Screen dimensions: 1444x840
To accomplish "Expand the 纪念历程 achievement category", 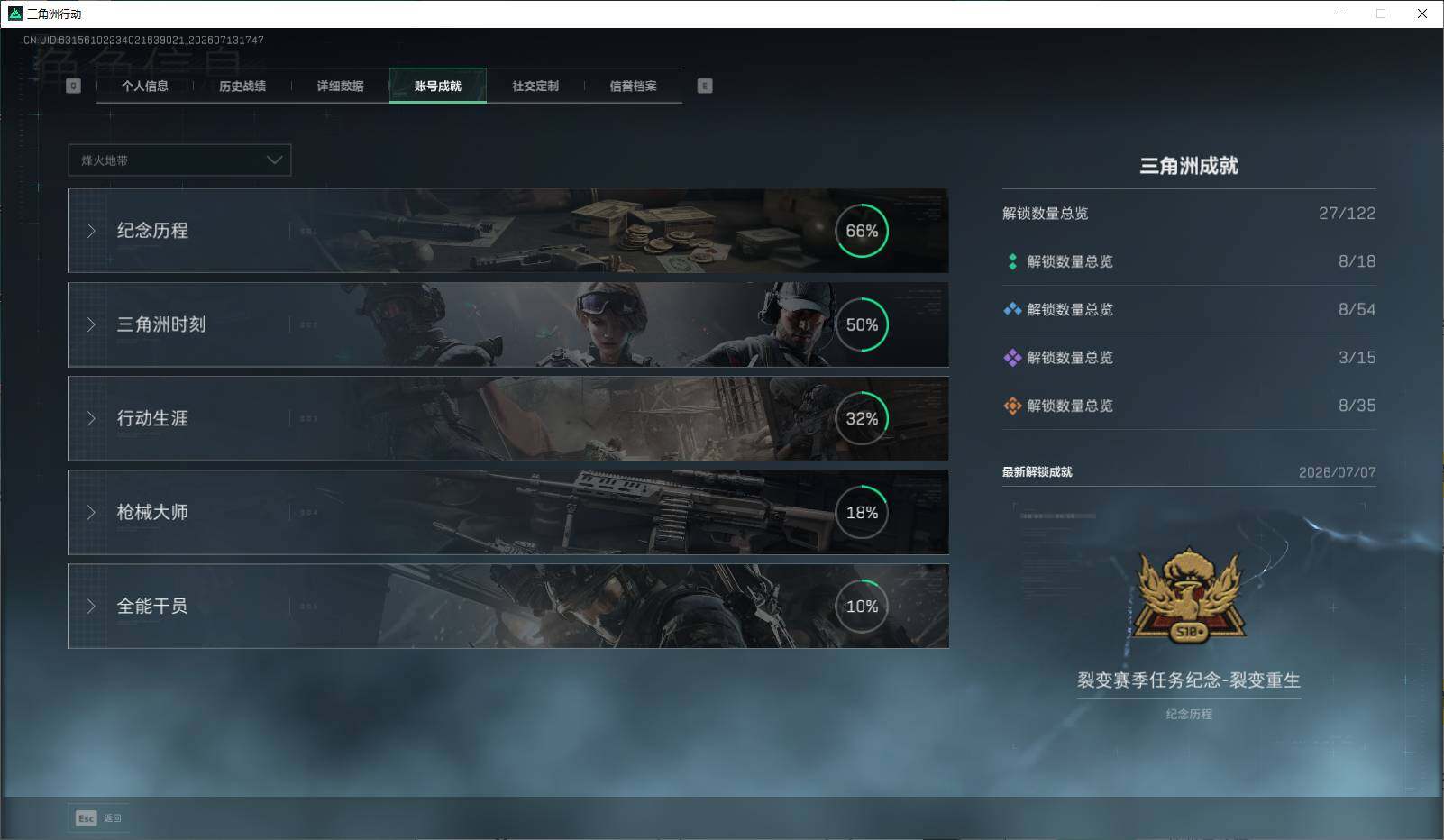I will [508, 231].
